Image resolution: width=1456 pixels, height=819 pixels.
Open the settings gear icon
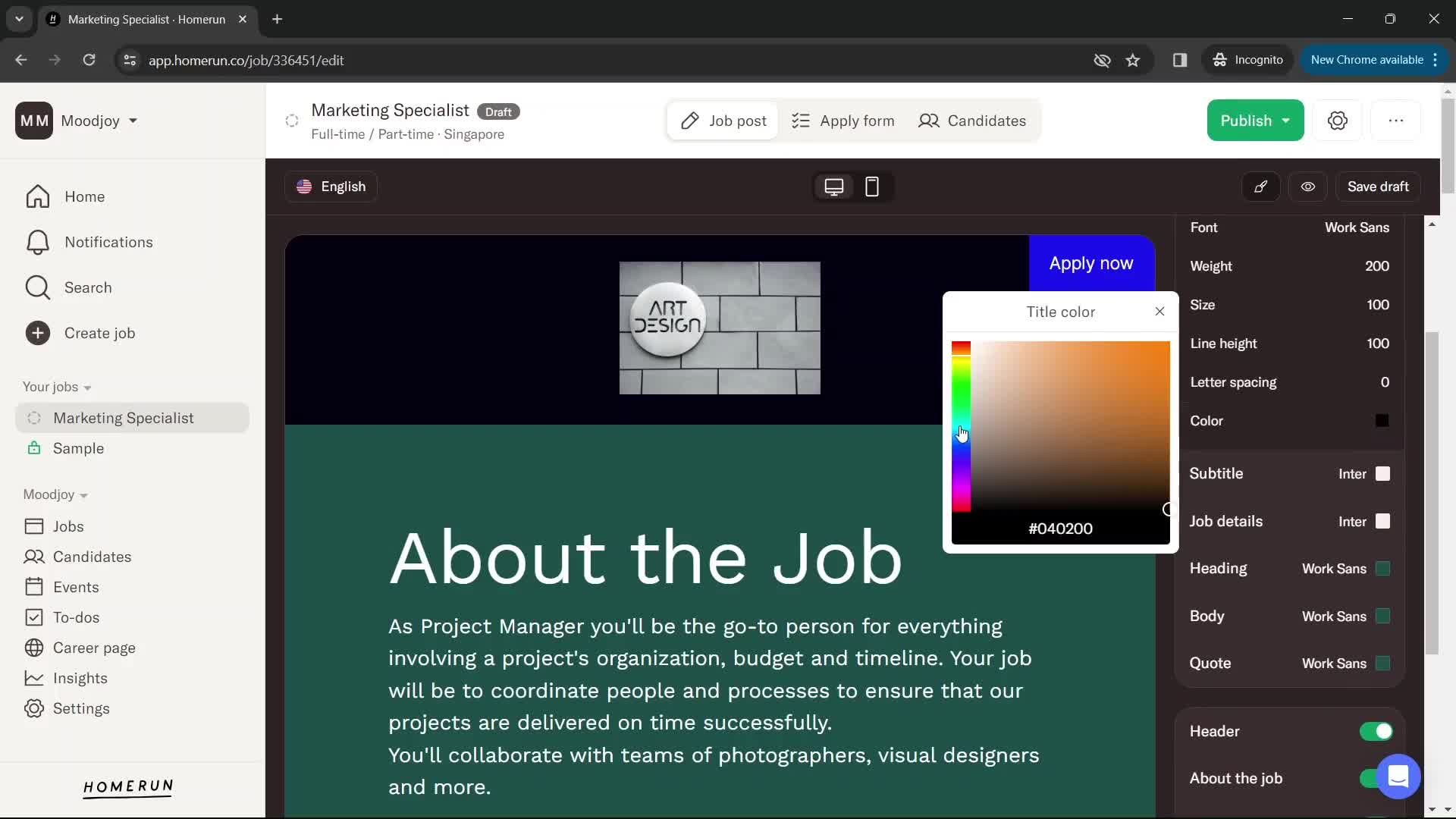tap(1338, 120)
